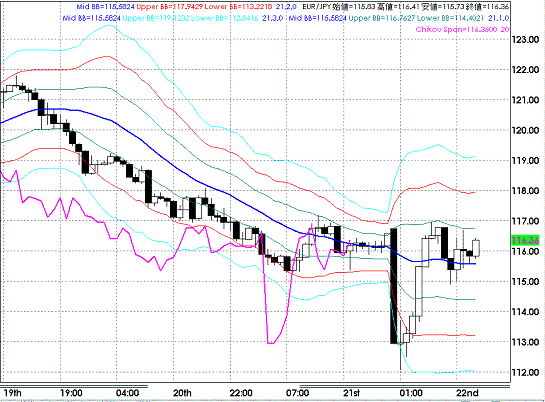This screenshot has width=545, height=402.
Task: Select the 112.00 price axis label
Action: tap(525, 372)
